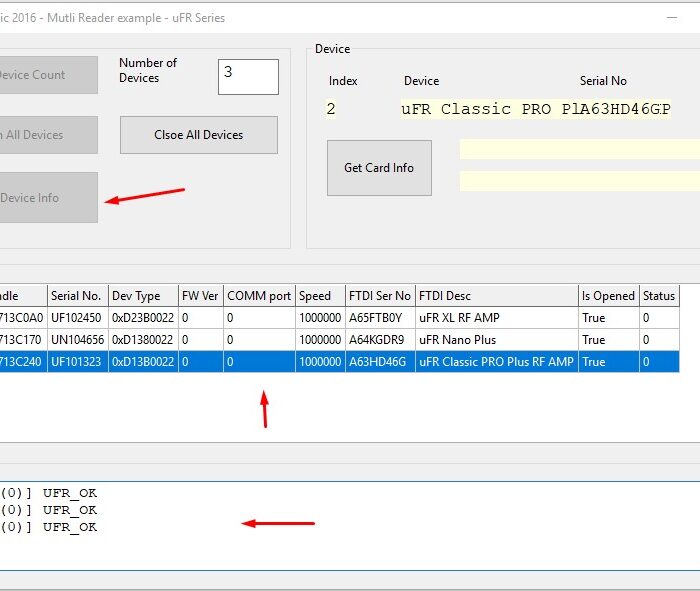Click the Clsoe All Devices button
Screen dimensions: 700x591
[x=199, y=135]
